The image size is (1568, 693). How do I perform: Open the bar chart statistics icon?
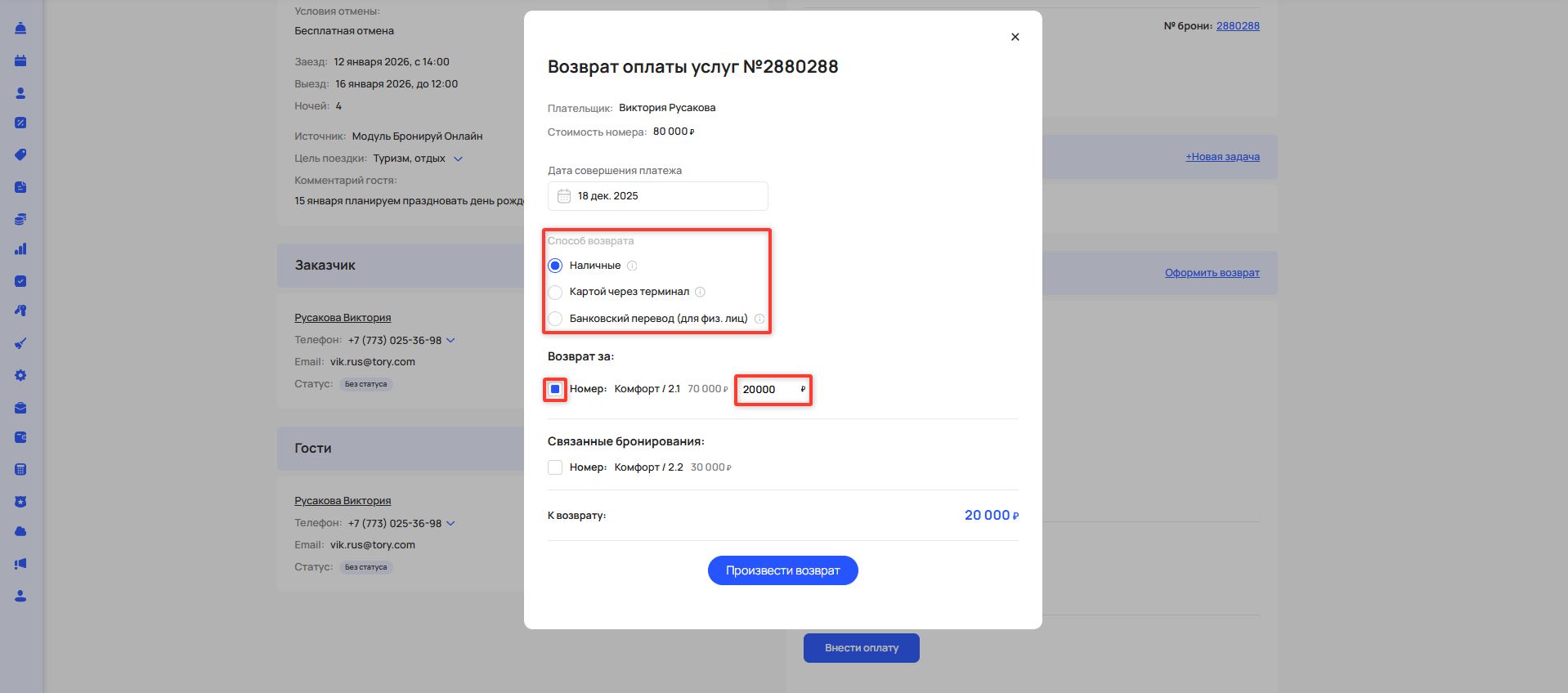pyautogui.click(x=20, y=249)
